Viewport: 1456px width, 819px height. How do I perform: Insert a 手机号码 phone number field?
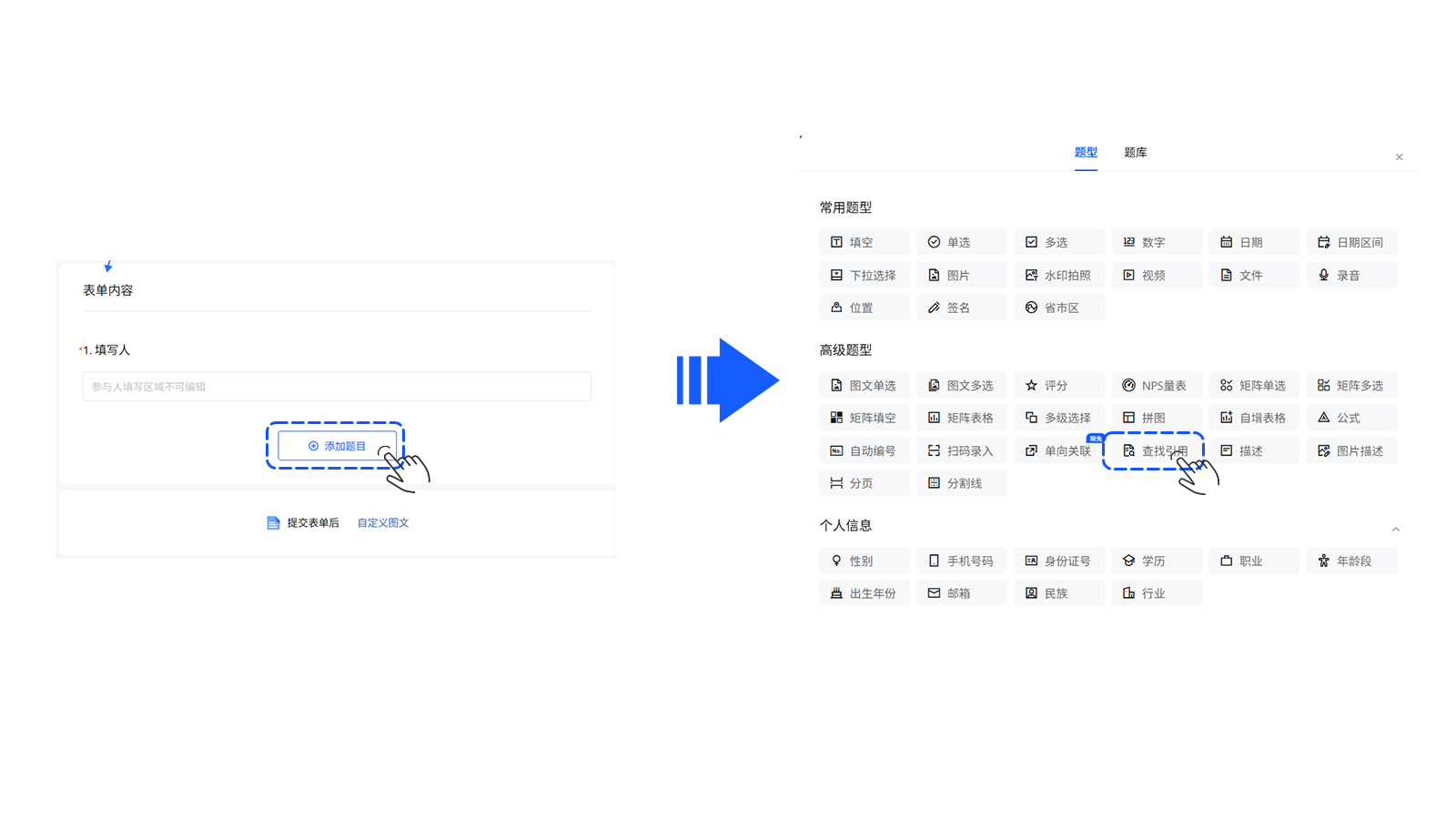[x=961, y=560]
